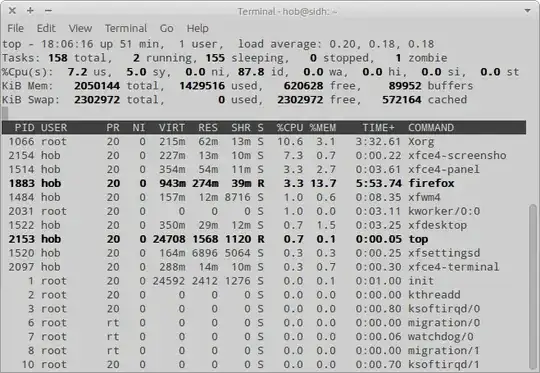Click the firefox process name

point(431,183)
